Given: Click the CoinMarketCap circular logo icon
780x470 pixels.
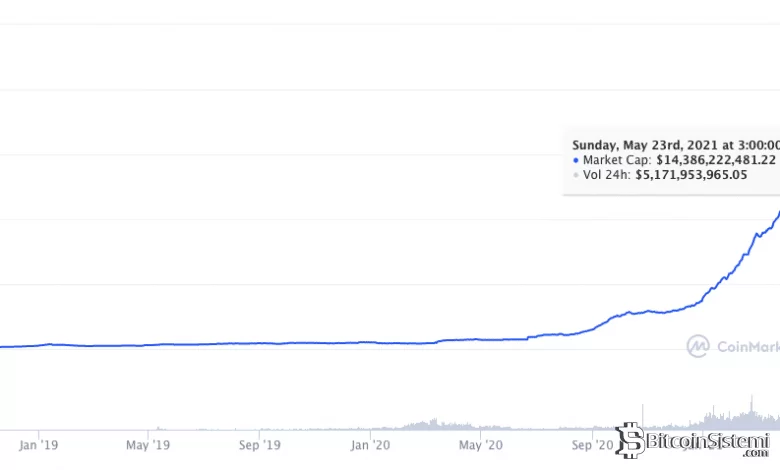Looking at the screenshot, I should 698,346.
